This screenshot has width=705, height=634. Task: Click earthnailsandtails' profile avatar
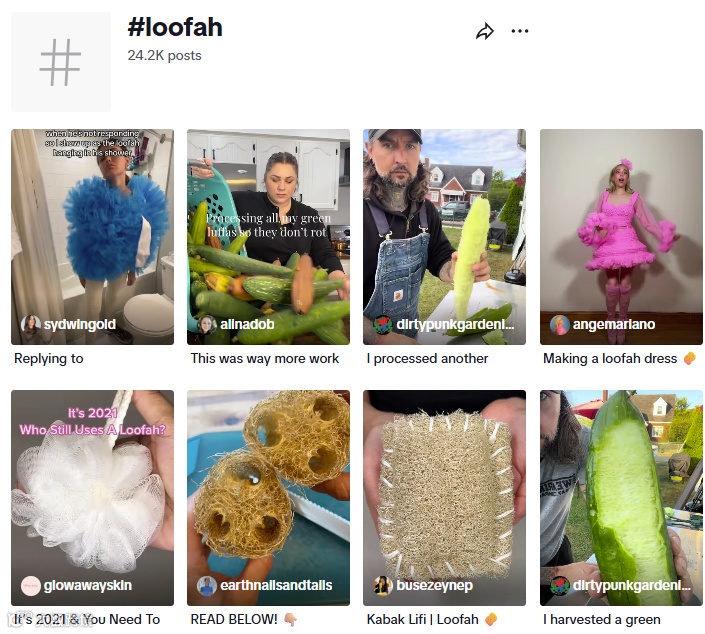coord(207,585)
